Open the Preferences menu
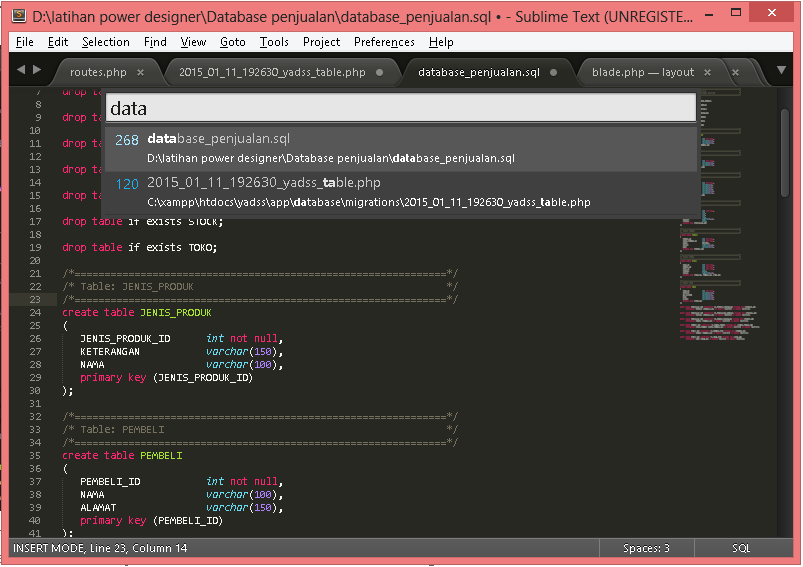 [x=384, y=42]
